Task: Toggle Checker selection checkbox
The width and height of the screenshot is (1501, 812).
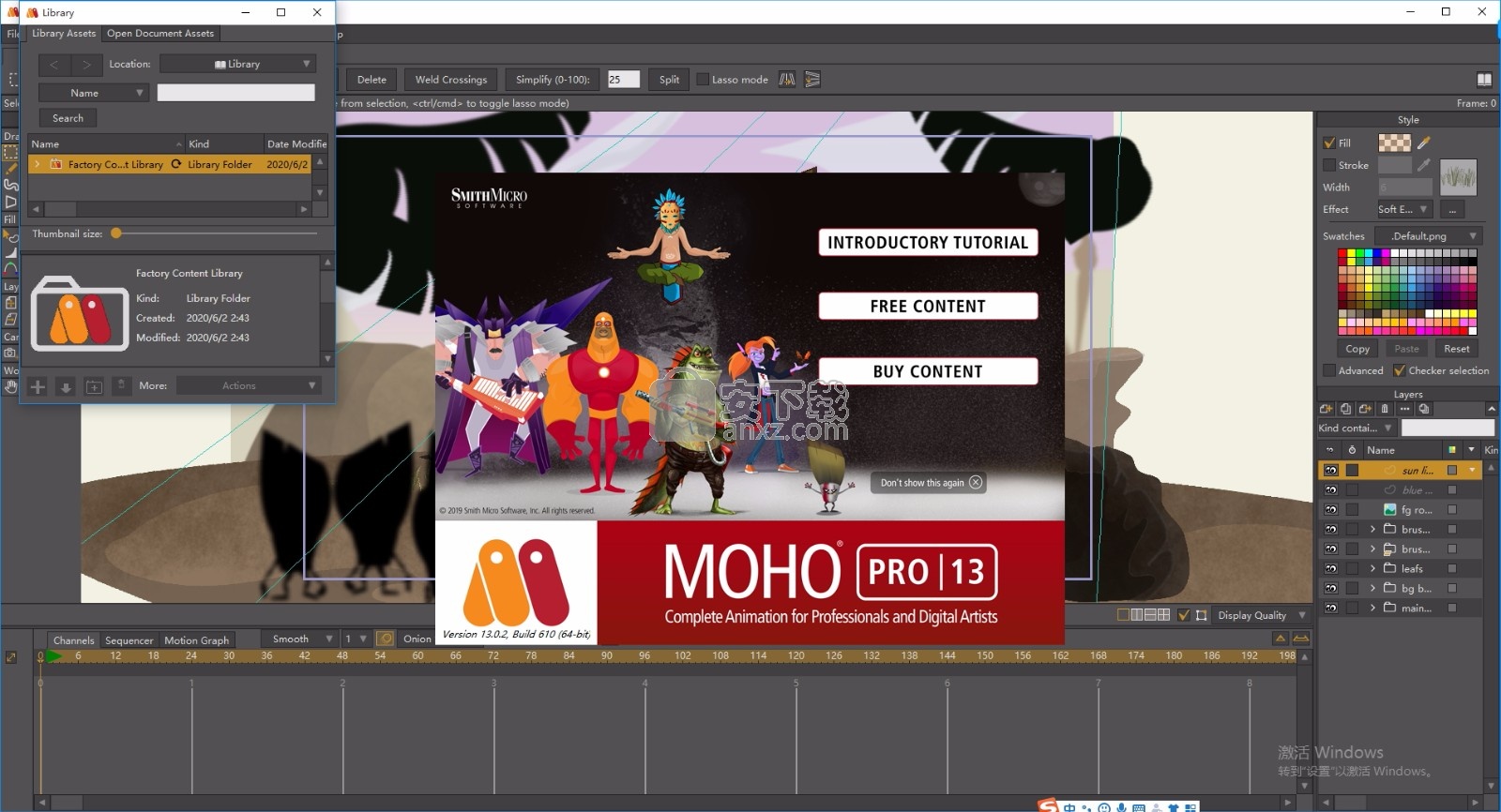Action: click(x=1400, y=370)
